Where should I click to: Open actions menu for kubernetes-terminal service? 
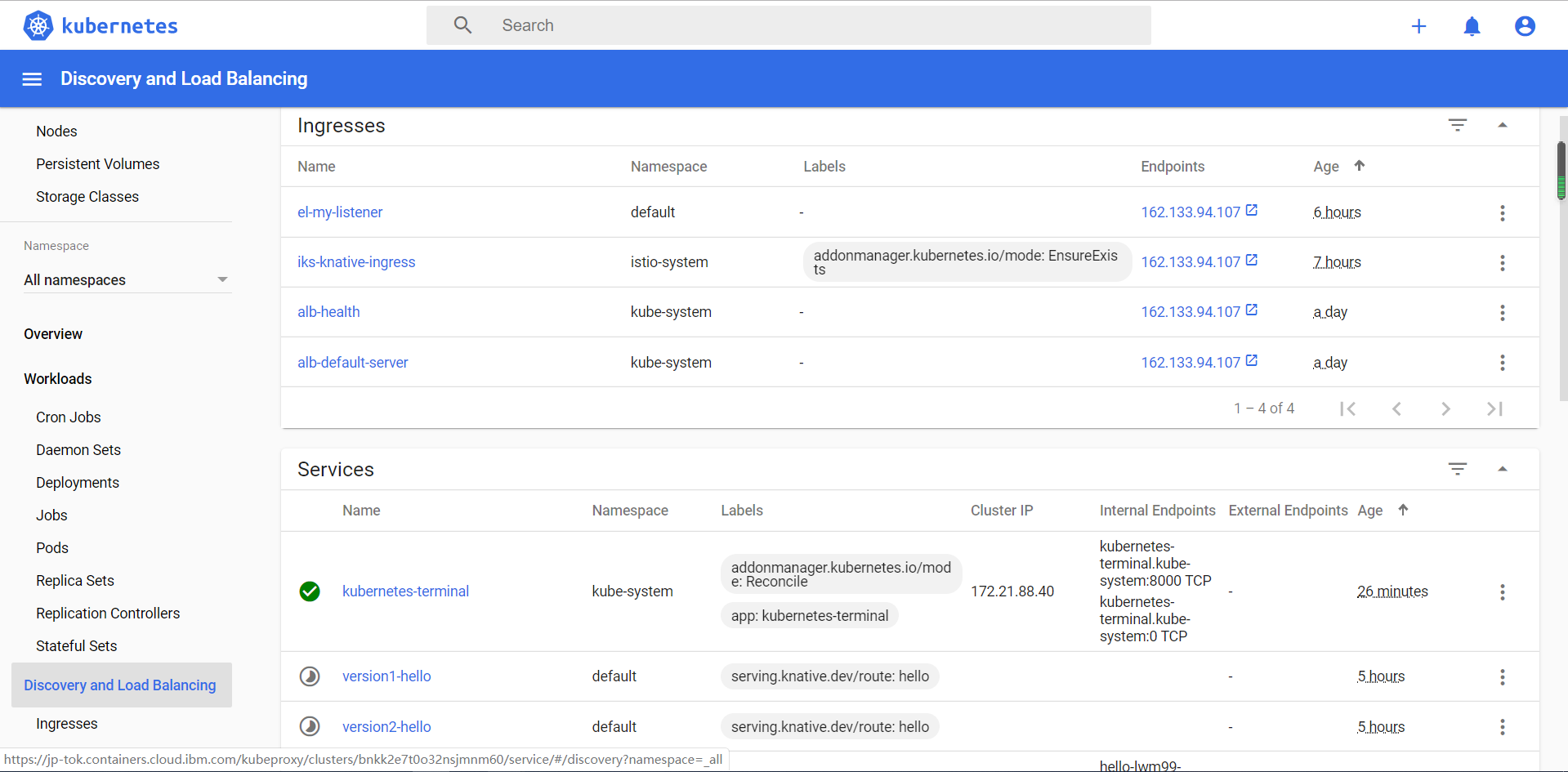pos(1502,592)
